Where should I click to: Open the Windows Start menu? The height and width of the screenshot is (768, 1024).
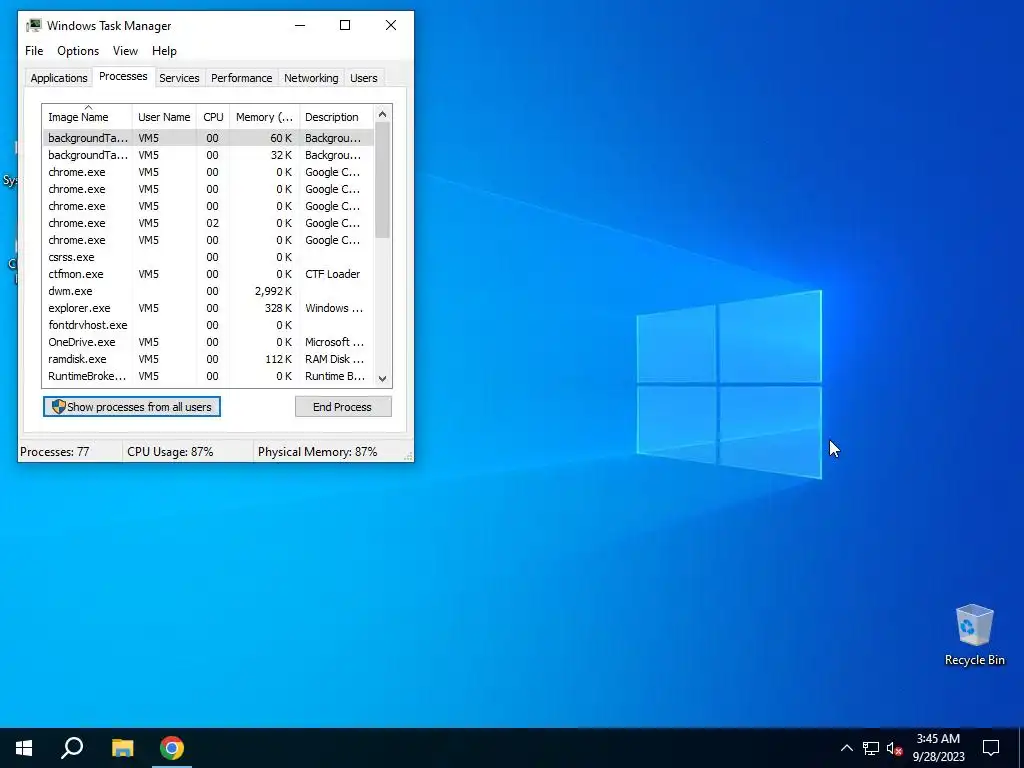pyautogui.click(x=24, y=748)
